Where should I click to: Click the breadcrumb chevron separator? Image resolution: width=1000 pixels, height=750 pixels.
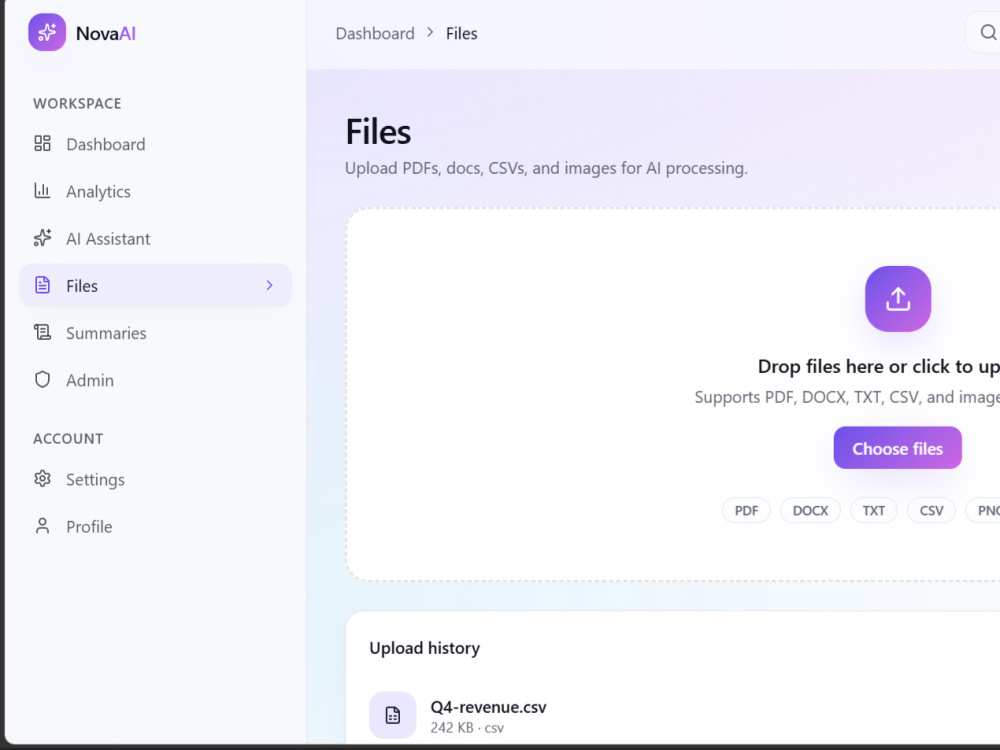pos(430,33)
